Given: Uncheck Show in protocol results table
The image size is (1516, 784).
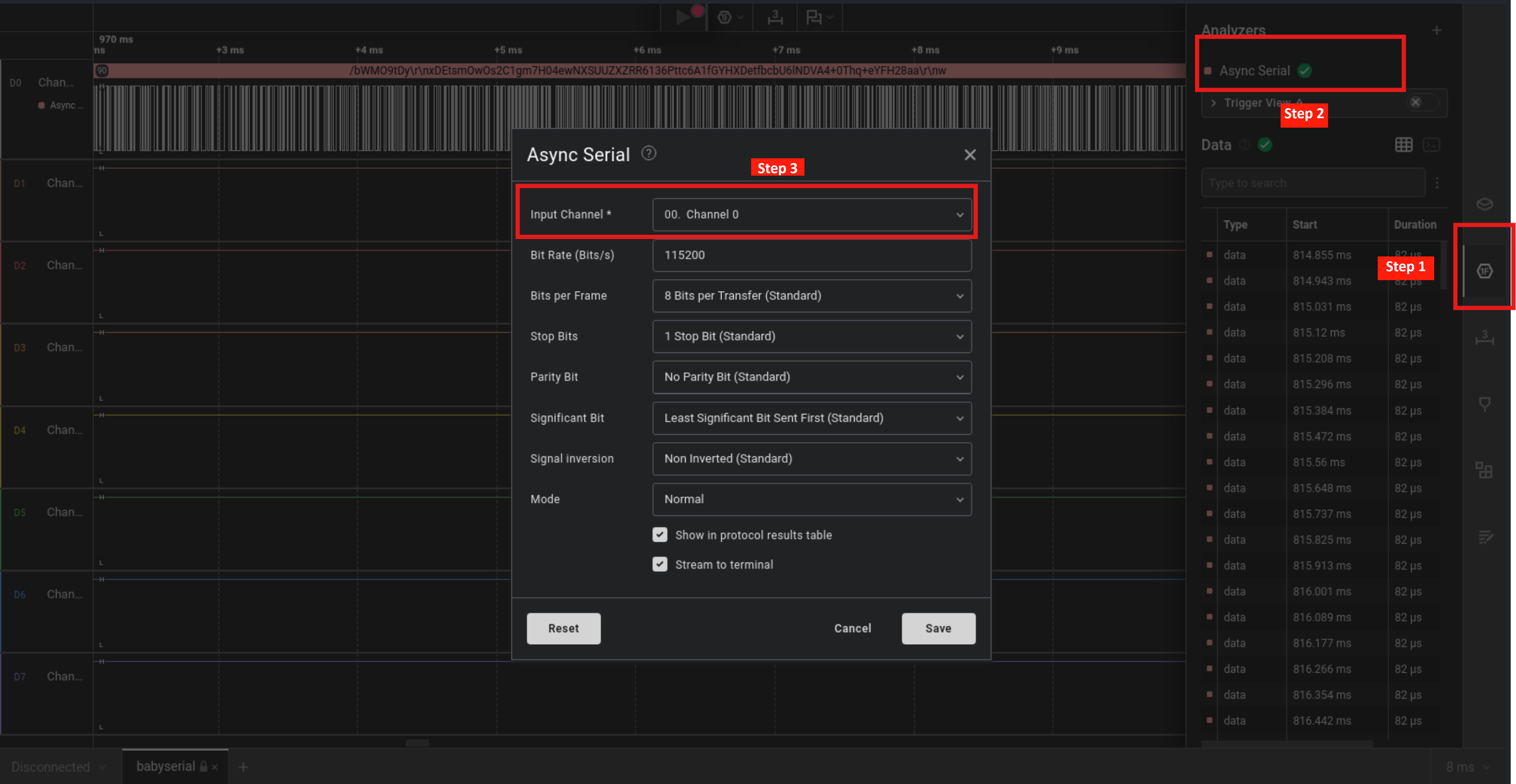Looking at the screenshot, I should 660,534.
